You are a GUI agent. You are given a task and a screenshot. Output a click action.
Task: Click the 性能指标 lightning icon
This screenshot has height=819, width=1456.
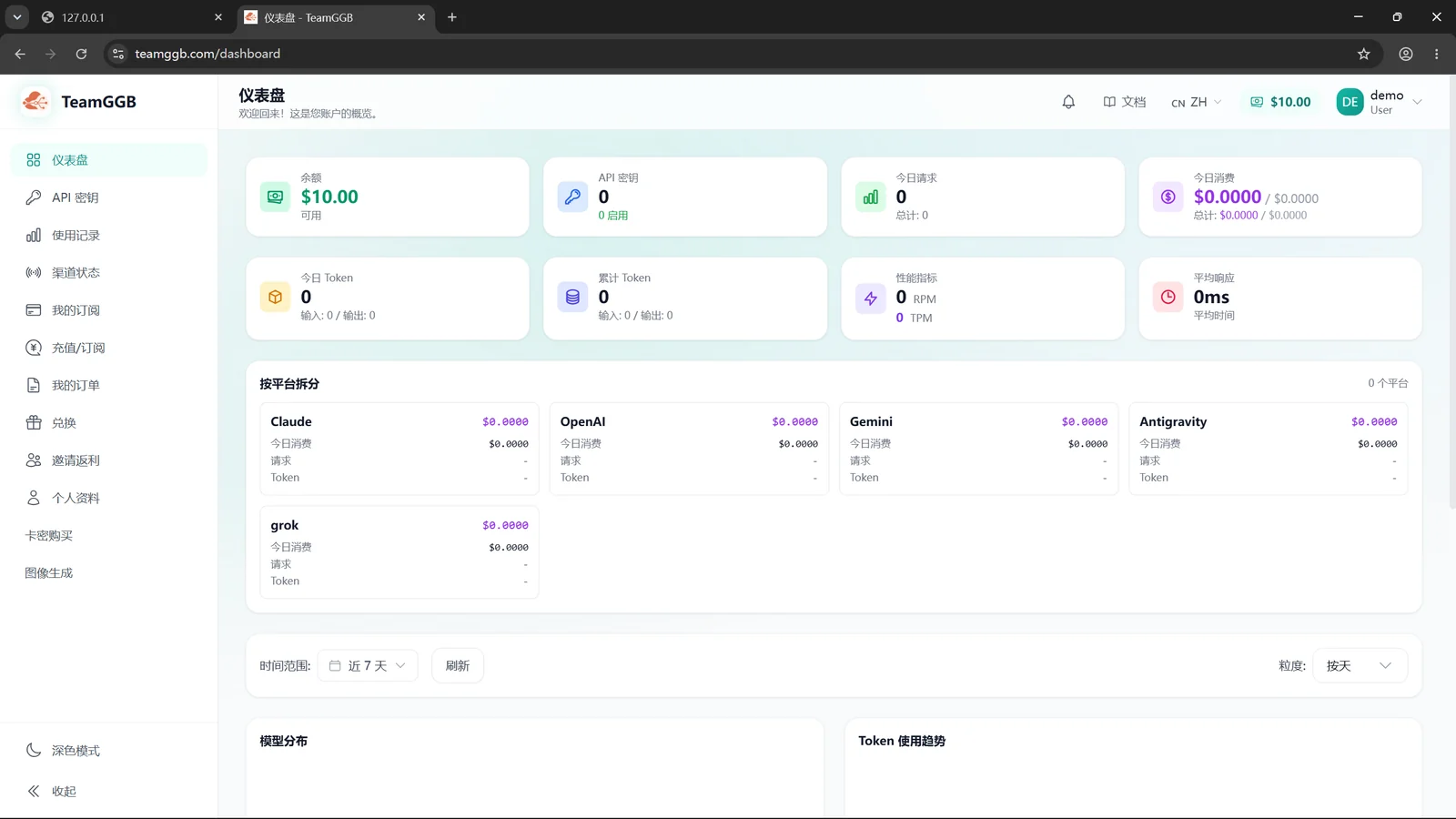(x=871, y=298)
